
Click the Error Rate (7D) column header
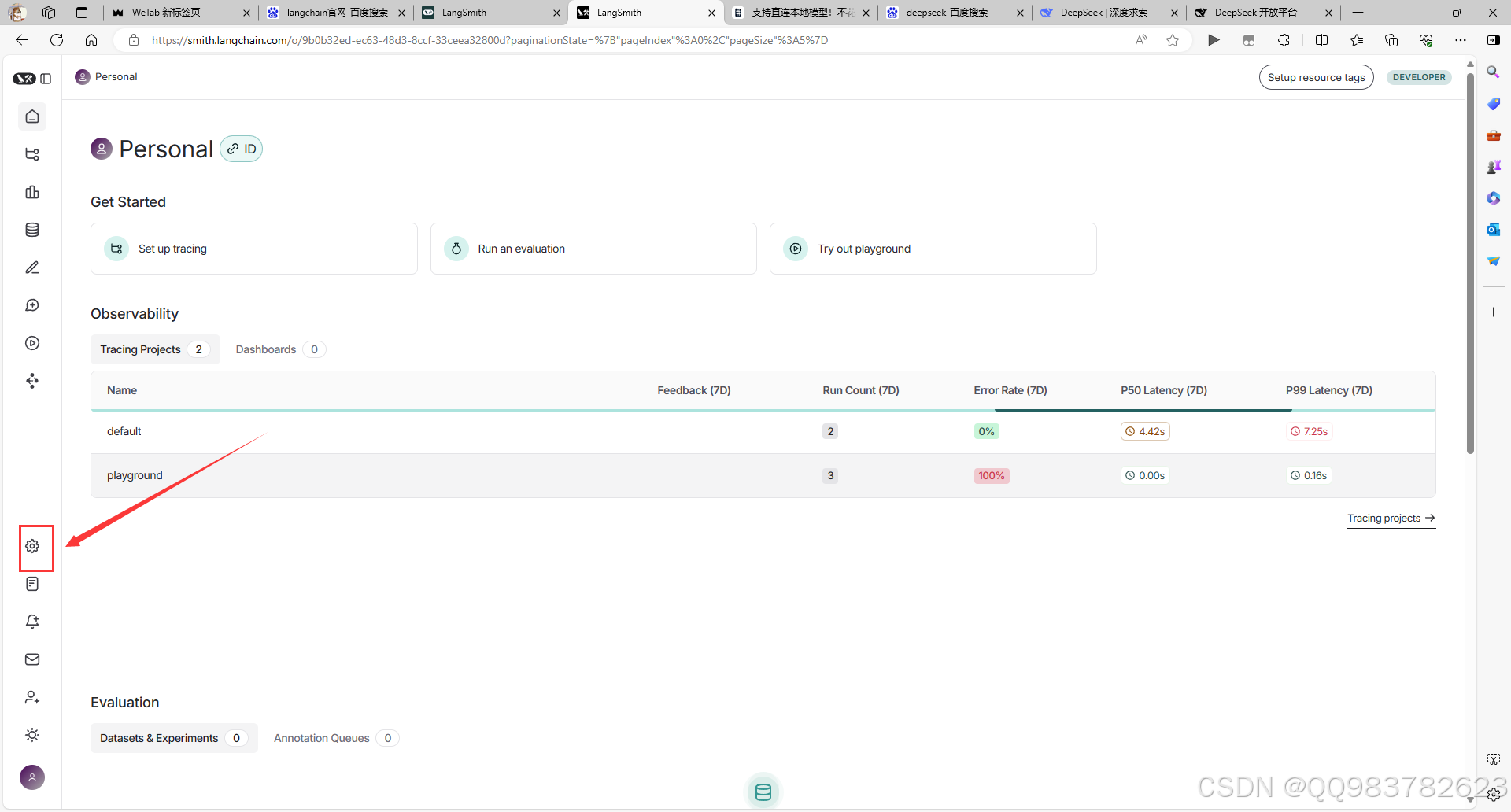1010,390
